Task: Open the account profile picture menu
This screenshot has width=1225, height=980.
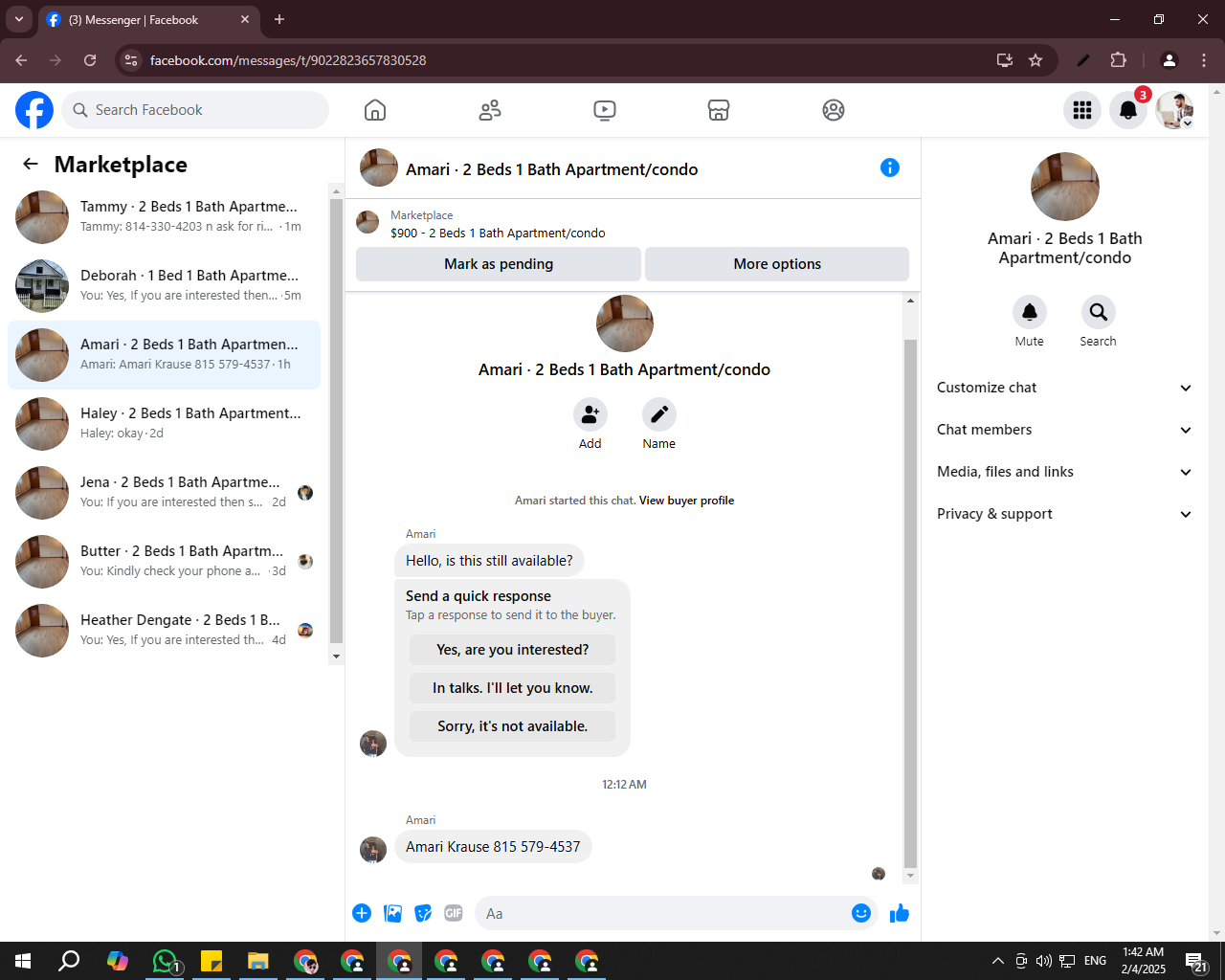Action: click(1174, 110)
